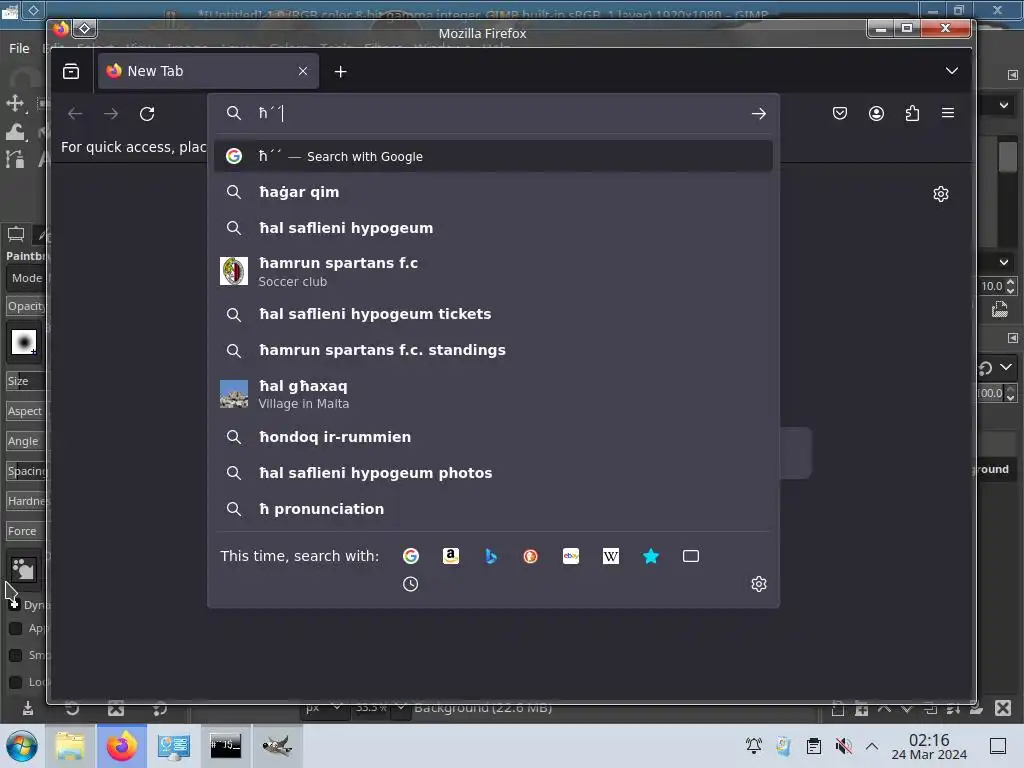Open the List all tabs chevron
This screenshot has height=768, width=1024.
tap(952, 71)
